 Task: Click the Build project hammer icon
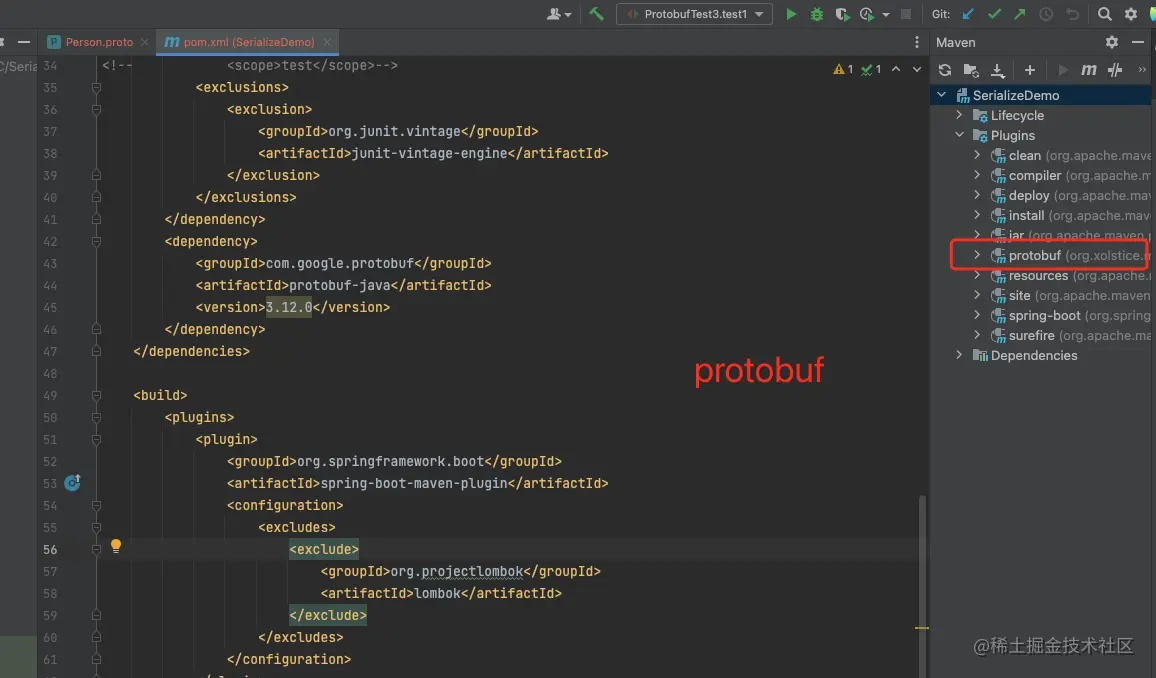coord(596,14)
